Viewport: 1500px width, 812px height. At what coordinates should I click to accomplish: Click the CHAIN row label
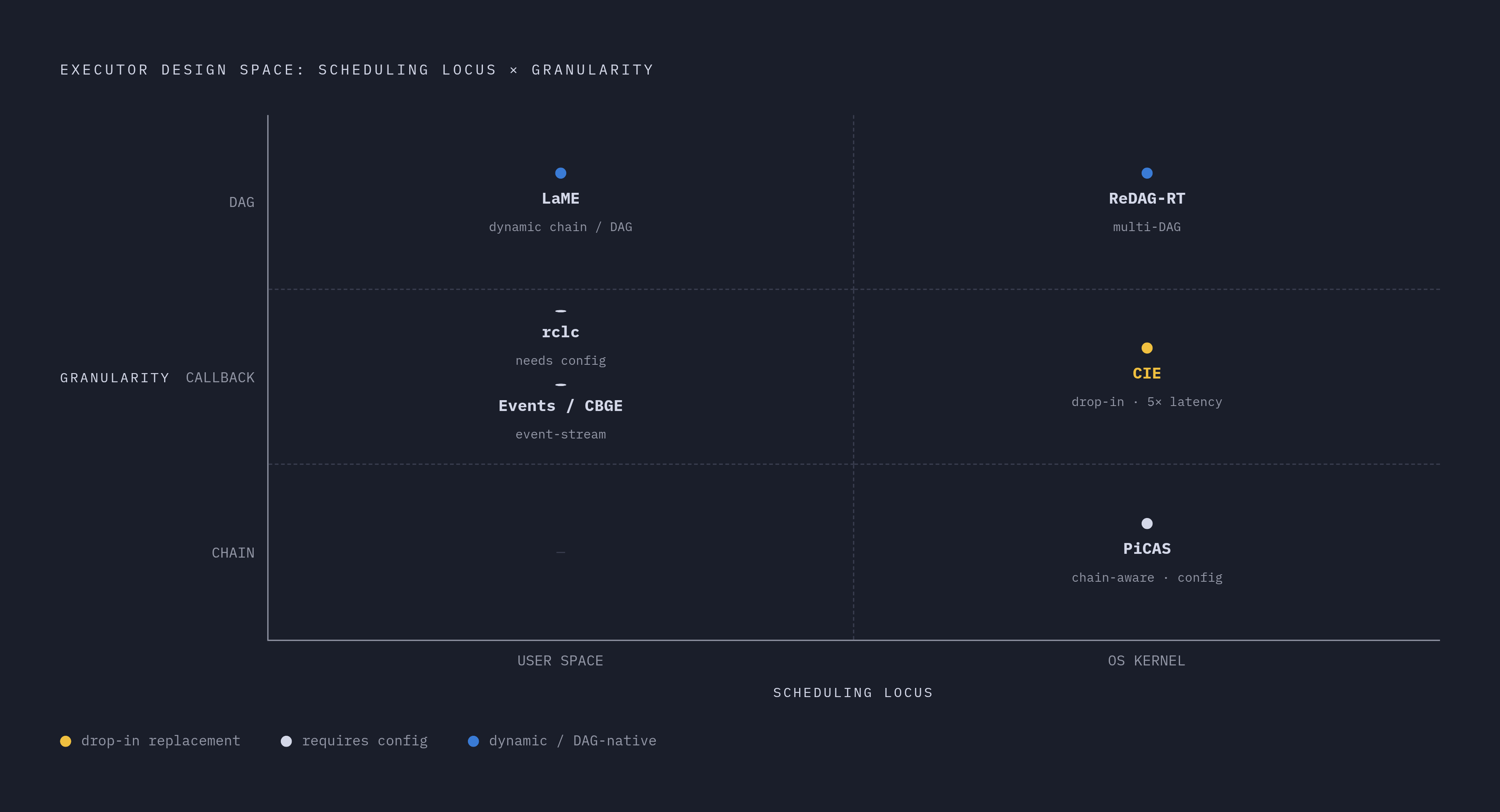(x=233, y=553)
